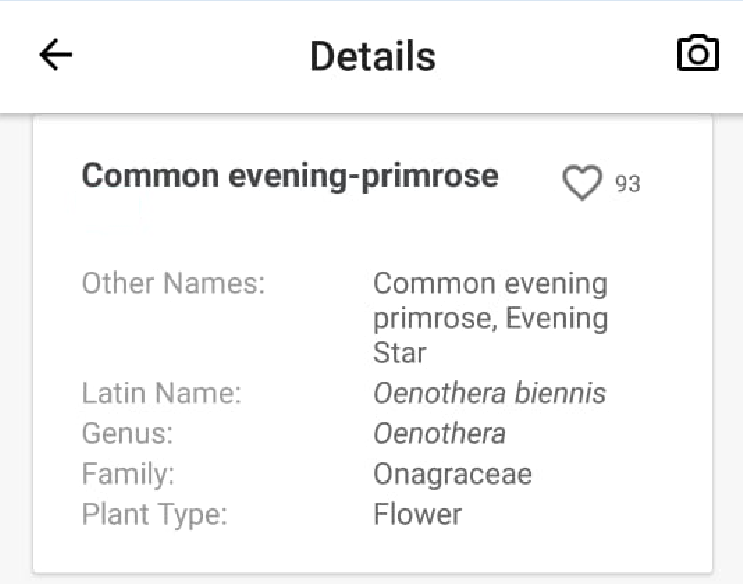Click the word Star under Other Names
The image size is (743, 584).
tap(399, 353)
